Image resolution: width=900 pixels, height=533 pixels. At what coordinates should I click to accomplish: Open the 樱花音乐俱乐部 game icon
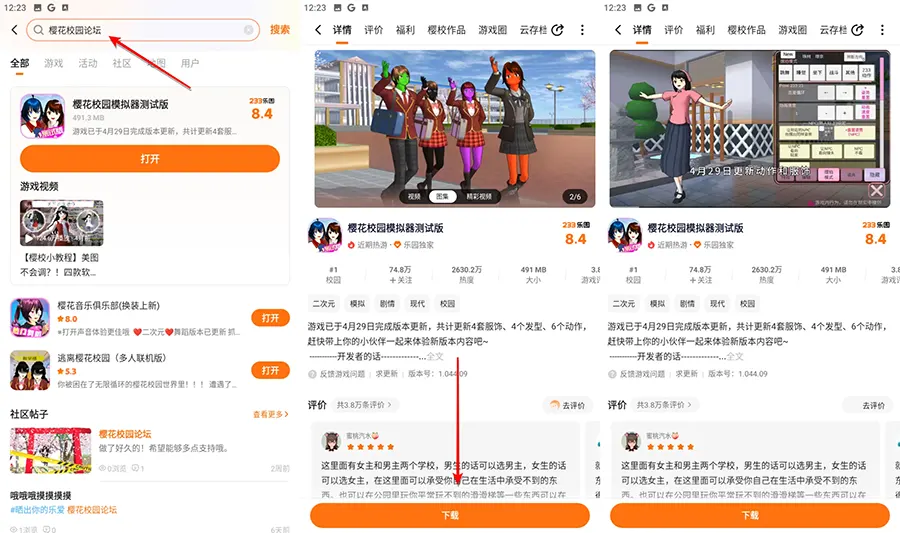[x=30, y=318]
